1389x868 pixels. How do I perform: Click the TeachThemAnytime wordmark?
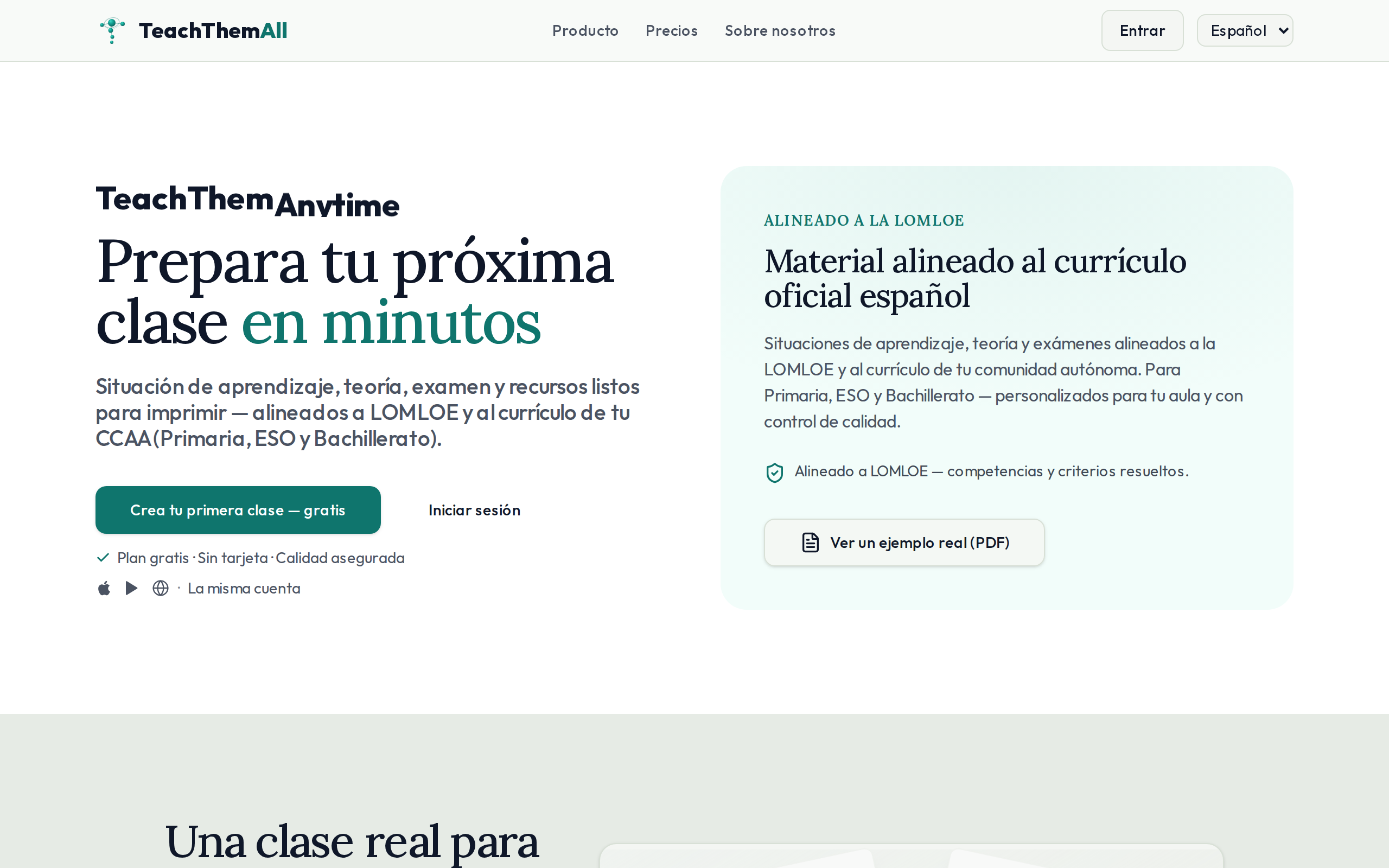click(x=247, y=200)
